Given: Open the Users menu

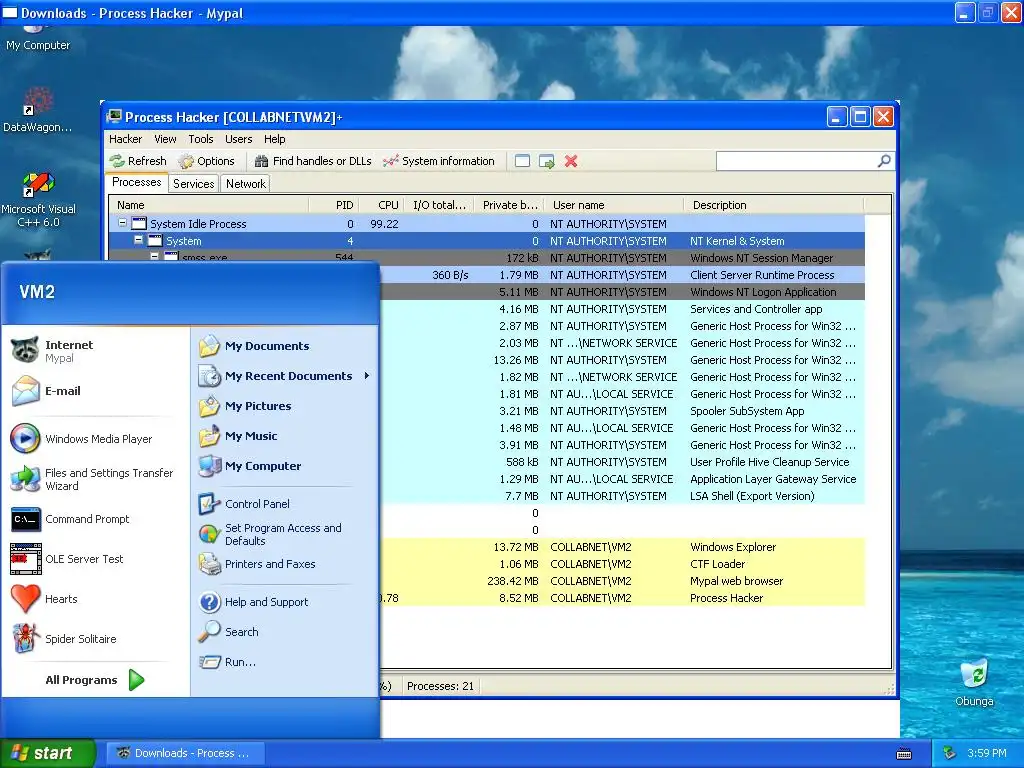Looking at the screenshot, I should pos(238,139).
